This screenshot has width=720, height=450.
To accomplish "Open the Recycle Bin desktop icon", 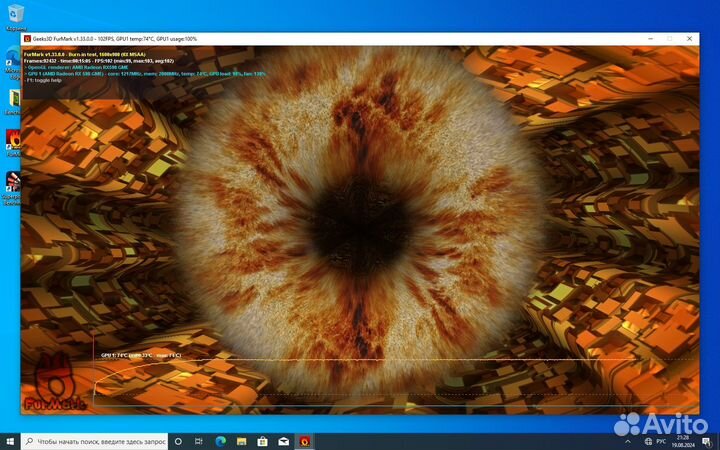I will tap(16, 16).
